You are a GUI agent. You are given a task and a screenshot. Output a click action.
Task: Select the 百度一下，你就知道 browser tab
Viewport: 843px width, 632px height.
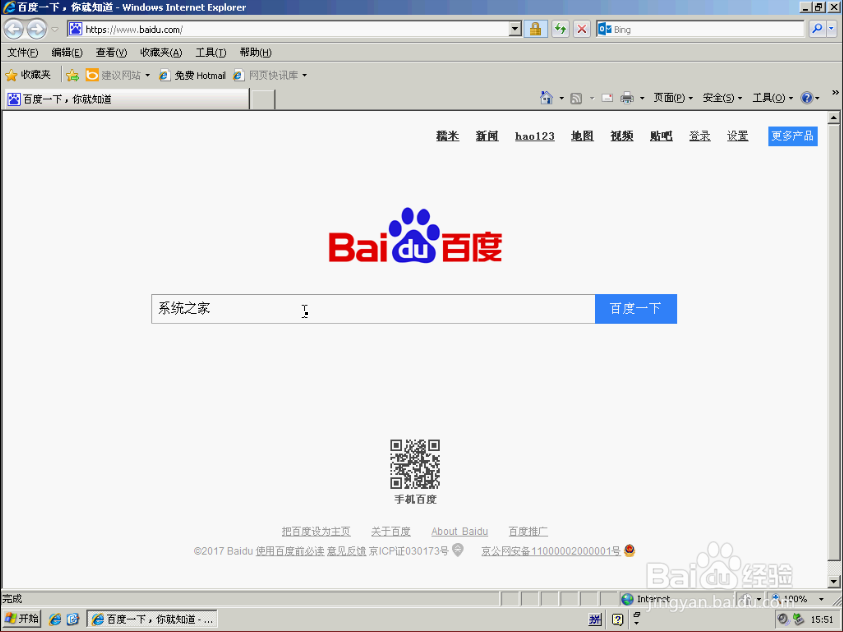127,99
